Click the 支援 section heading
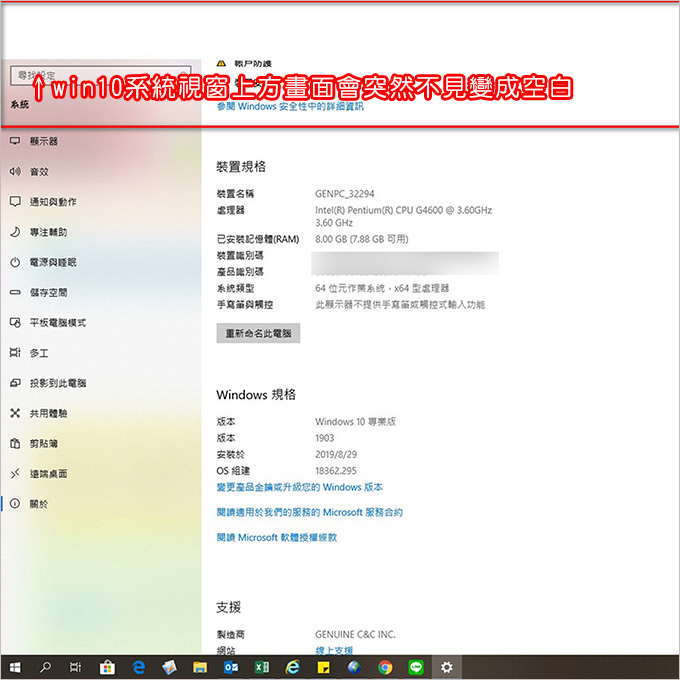Screen dimensions: 680x680 tap(229, 607)
